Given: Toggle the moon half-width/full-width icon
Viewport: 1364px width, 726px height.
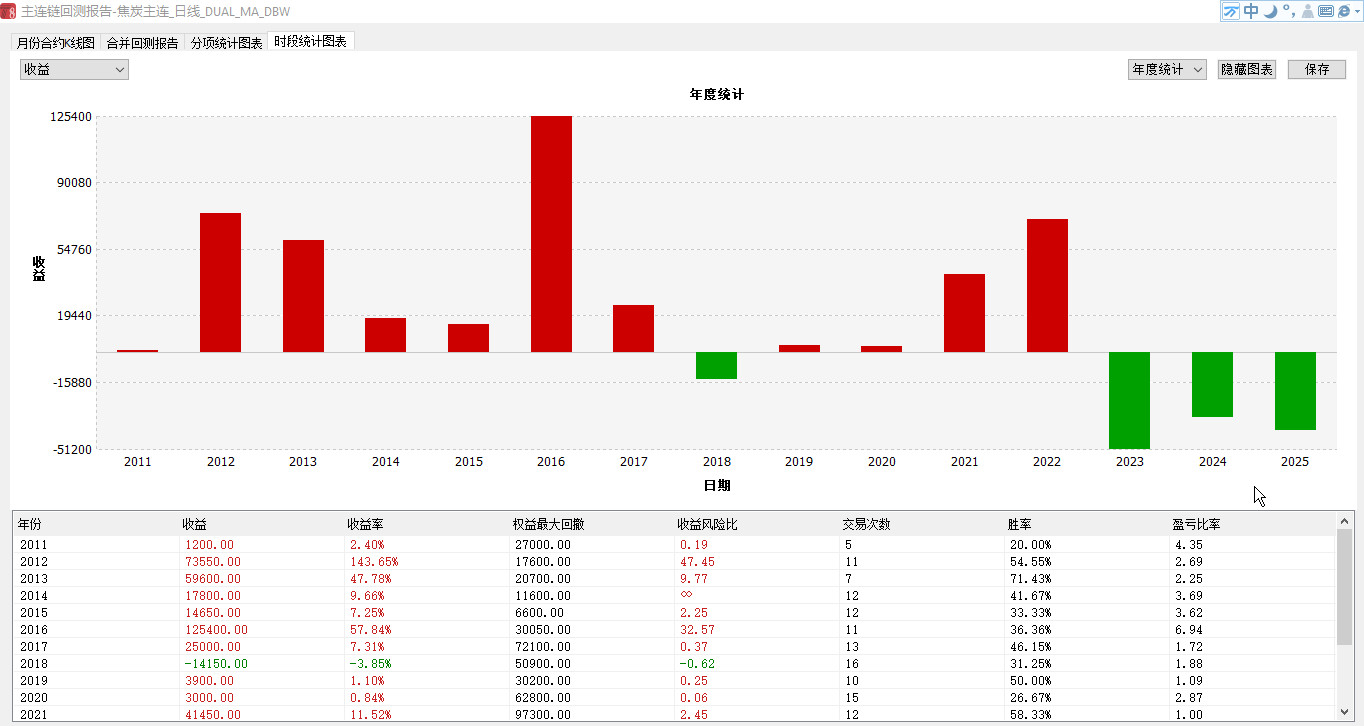Looking at the screenshot, I should pos(1270,11).
